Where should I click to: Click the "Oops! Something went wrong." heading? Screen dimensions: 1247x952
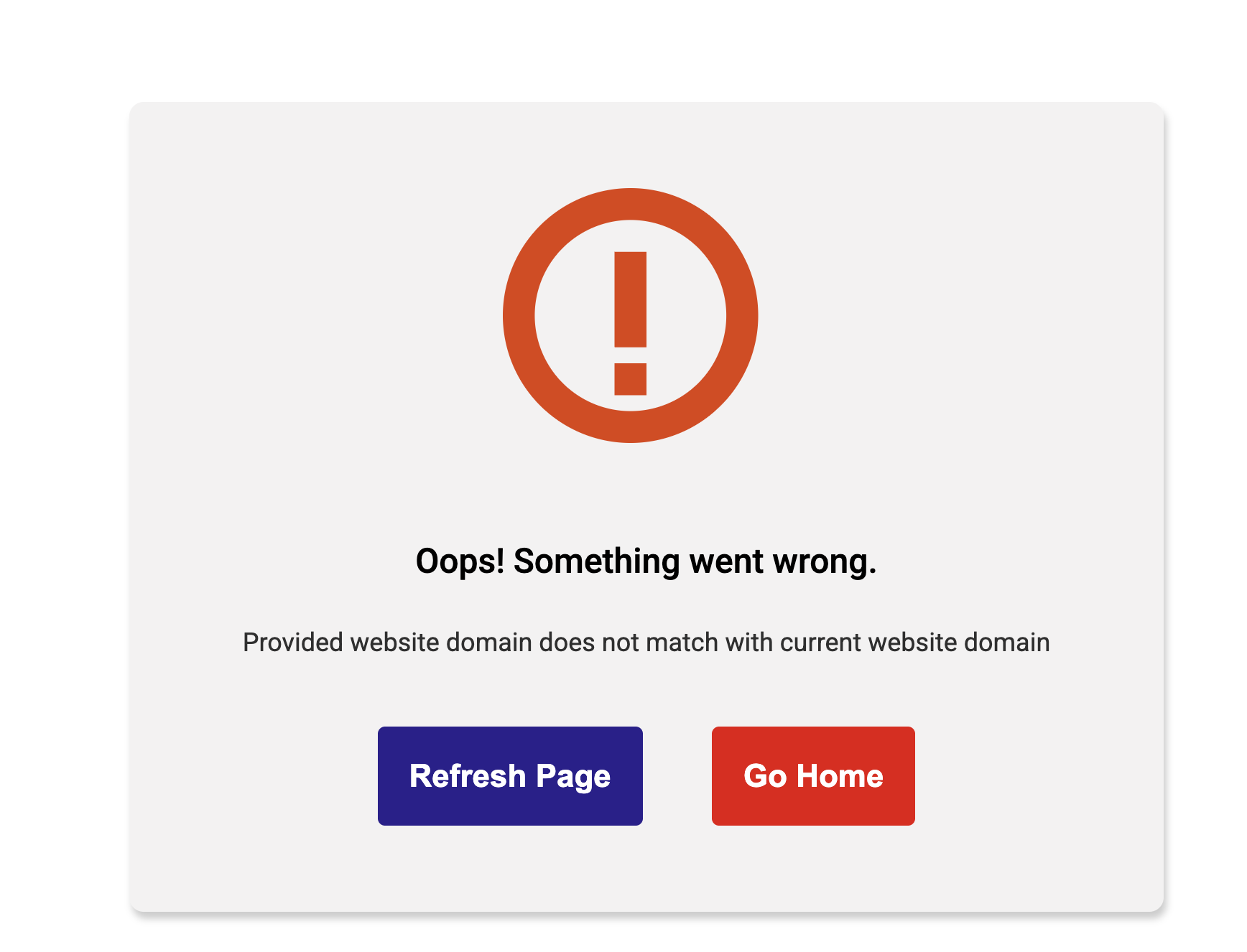coord(646,561)
